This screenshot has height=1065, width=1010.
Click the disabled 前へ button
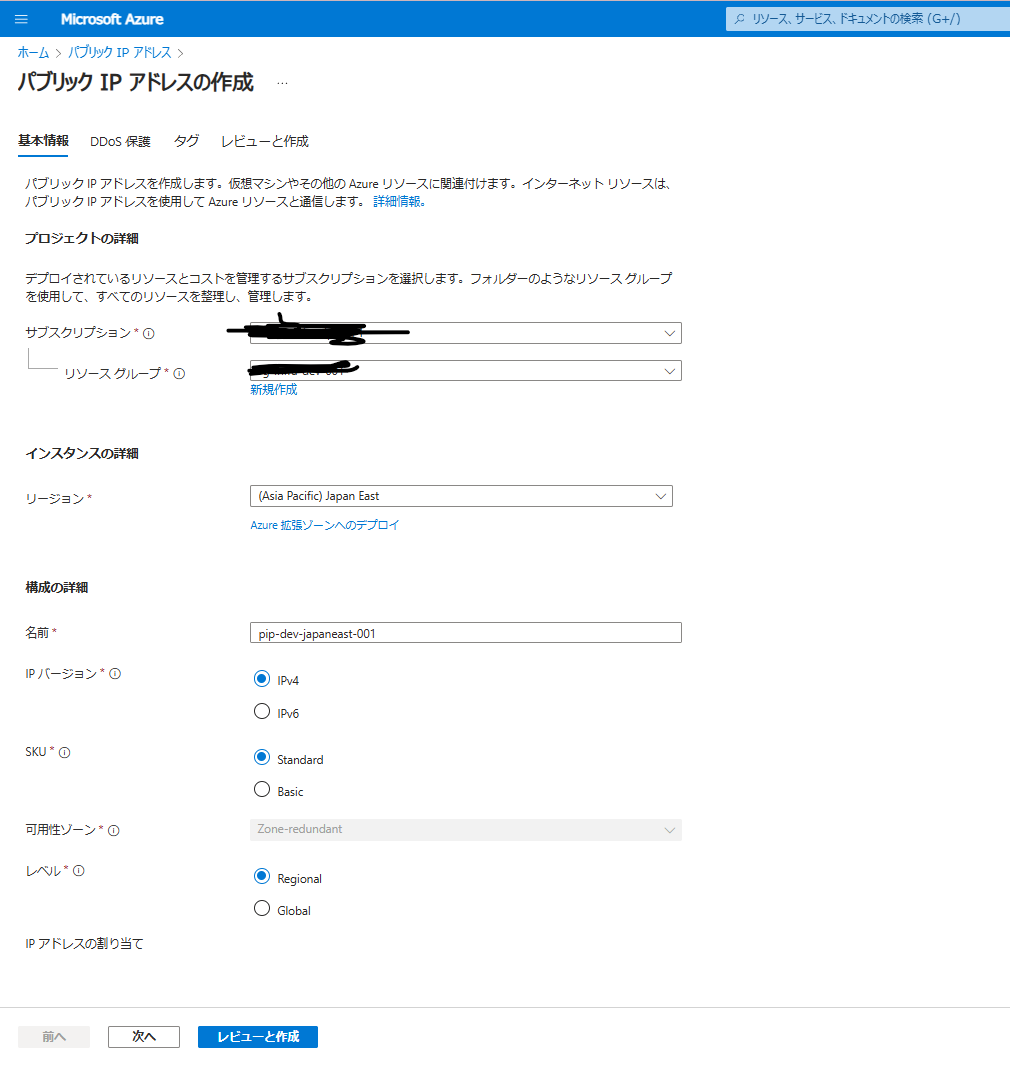(54, 1036)
